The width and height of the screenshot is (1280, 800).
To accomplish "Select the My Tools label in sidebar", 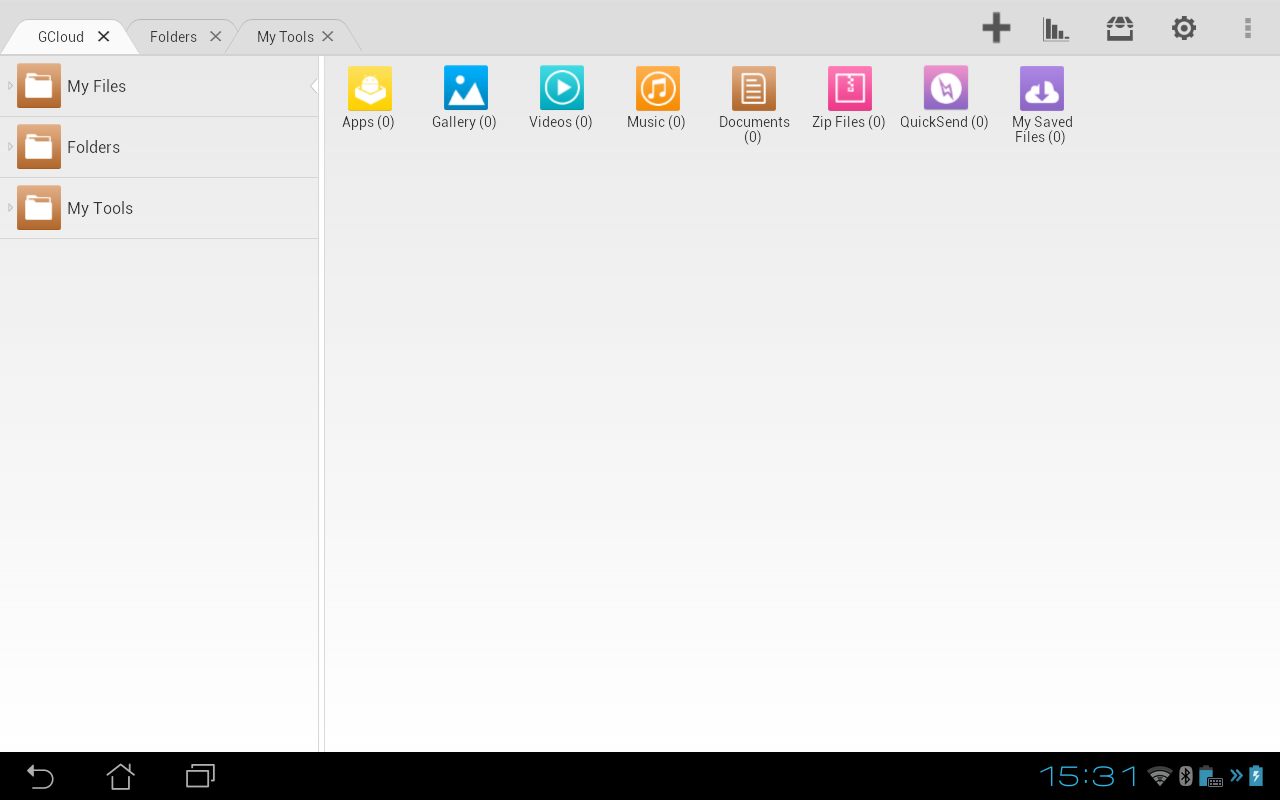I will (100, 208).
